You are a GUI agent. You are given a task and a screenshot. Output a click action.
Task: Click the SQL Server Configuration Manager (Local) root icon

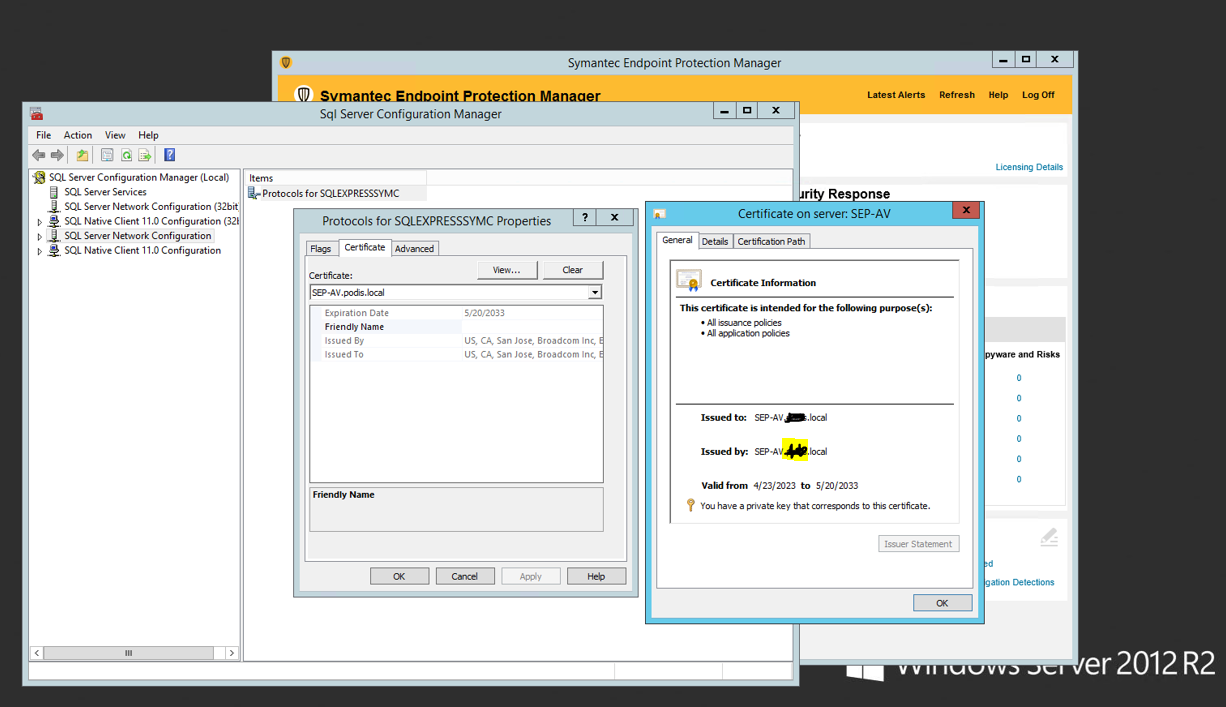point(39,177)
